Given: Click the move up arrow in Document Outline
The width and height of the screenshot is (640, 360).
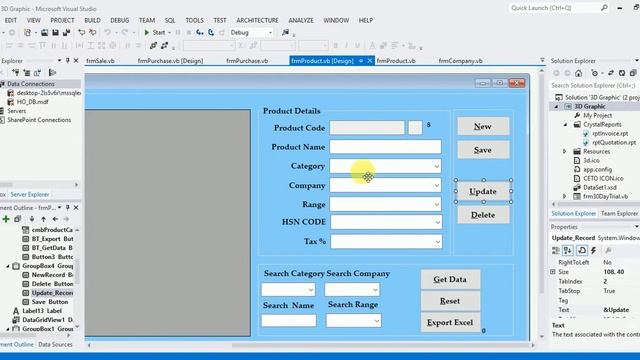Looking at the screenshot, I should (43, 219).
